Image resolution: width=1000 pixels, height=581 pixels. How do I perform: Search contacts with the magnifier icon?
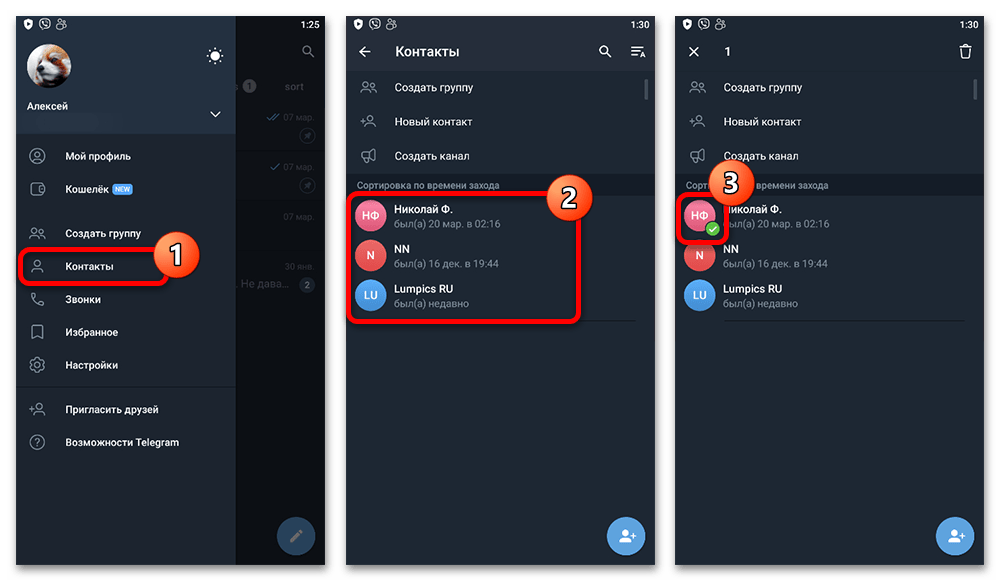(x=605, y=52)
